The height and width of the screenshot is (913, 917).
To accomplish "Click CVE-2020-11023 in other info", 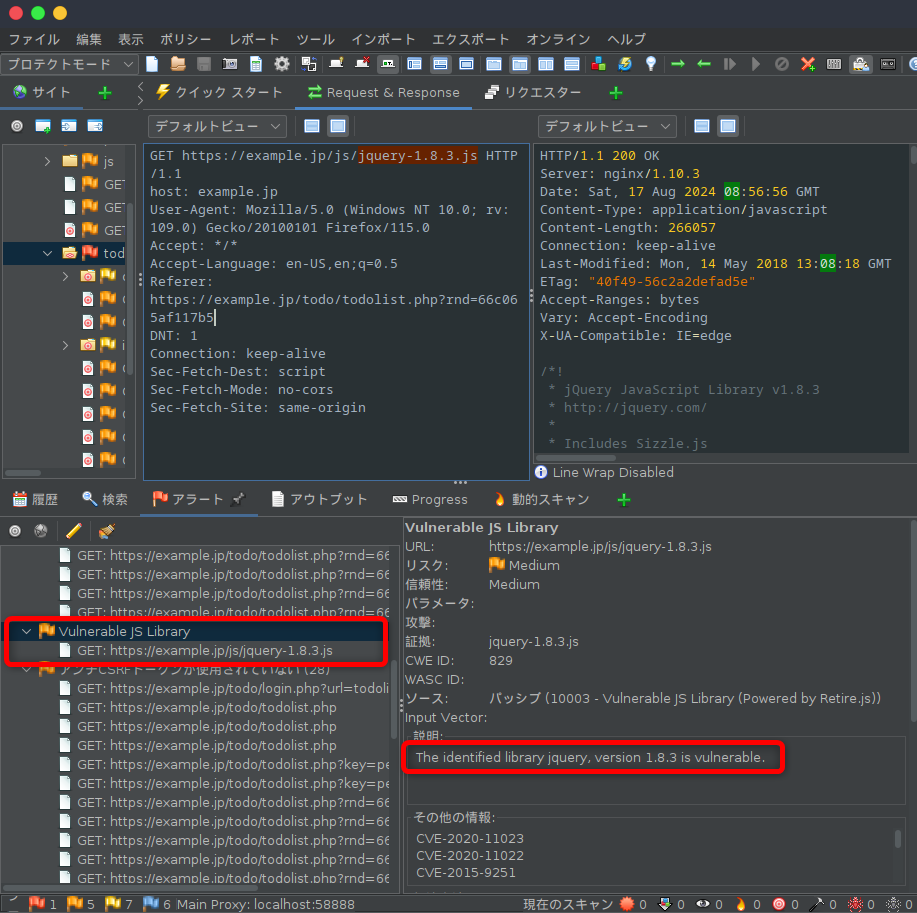I will [x=470, y=838].
